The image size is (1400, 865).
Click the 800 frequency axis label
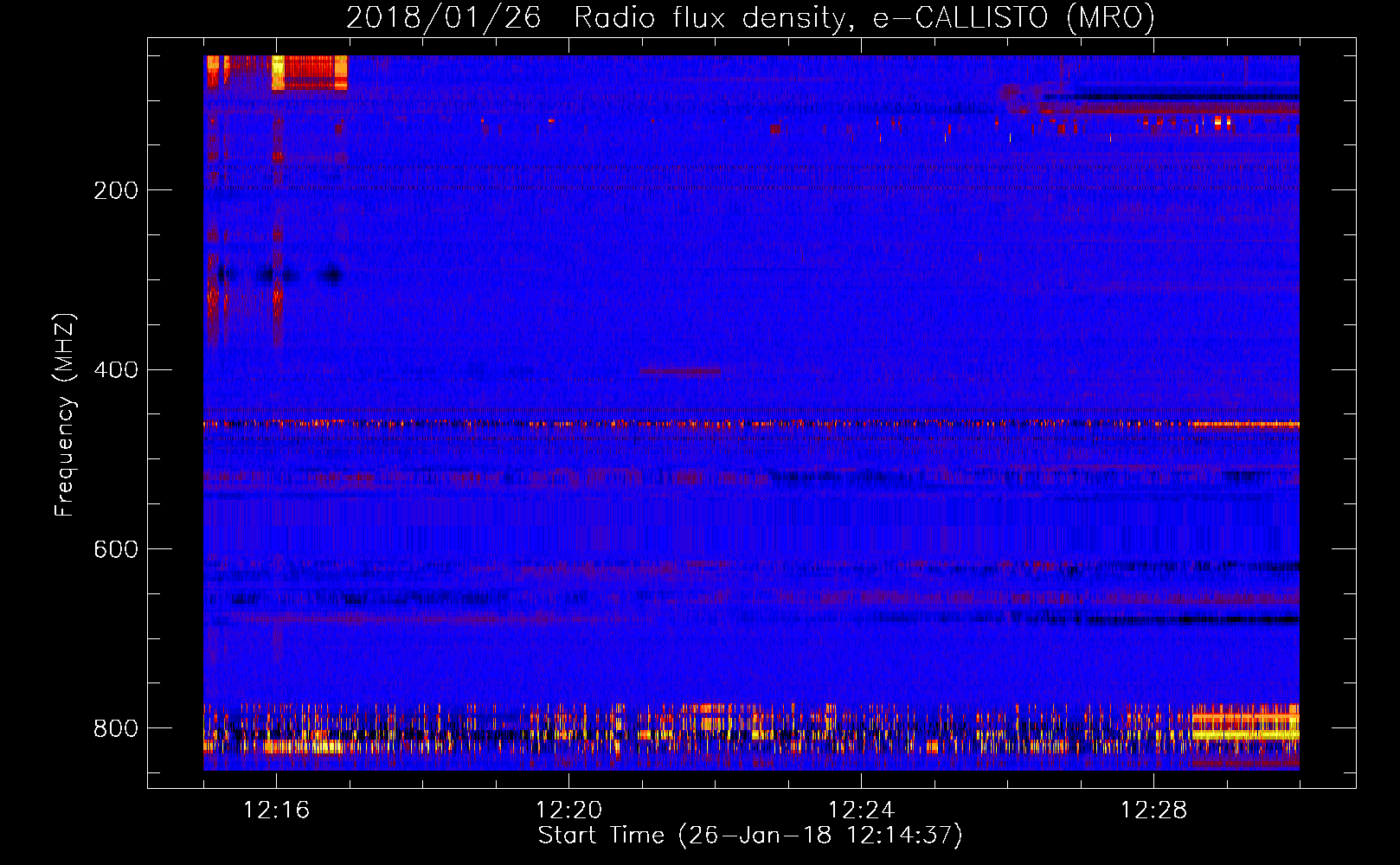(x=115, y=729)
